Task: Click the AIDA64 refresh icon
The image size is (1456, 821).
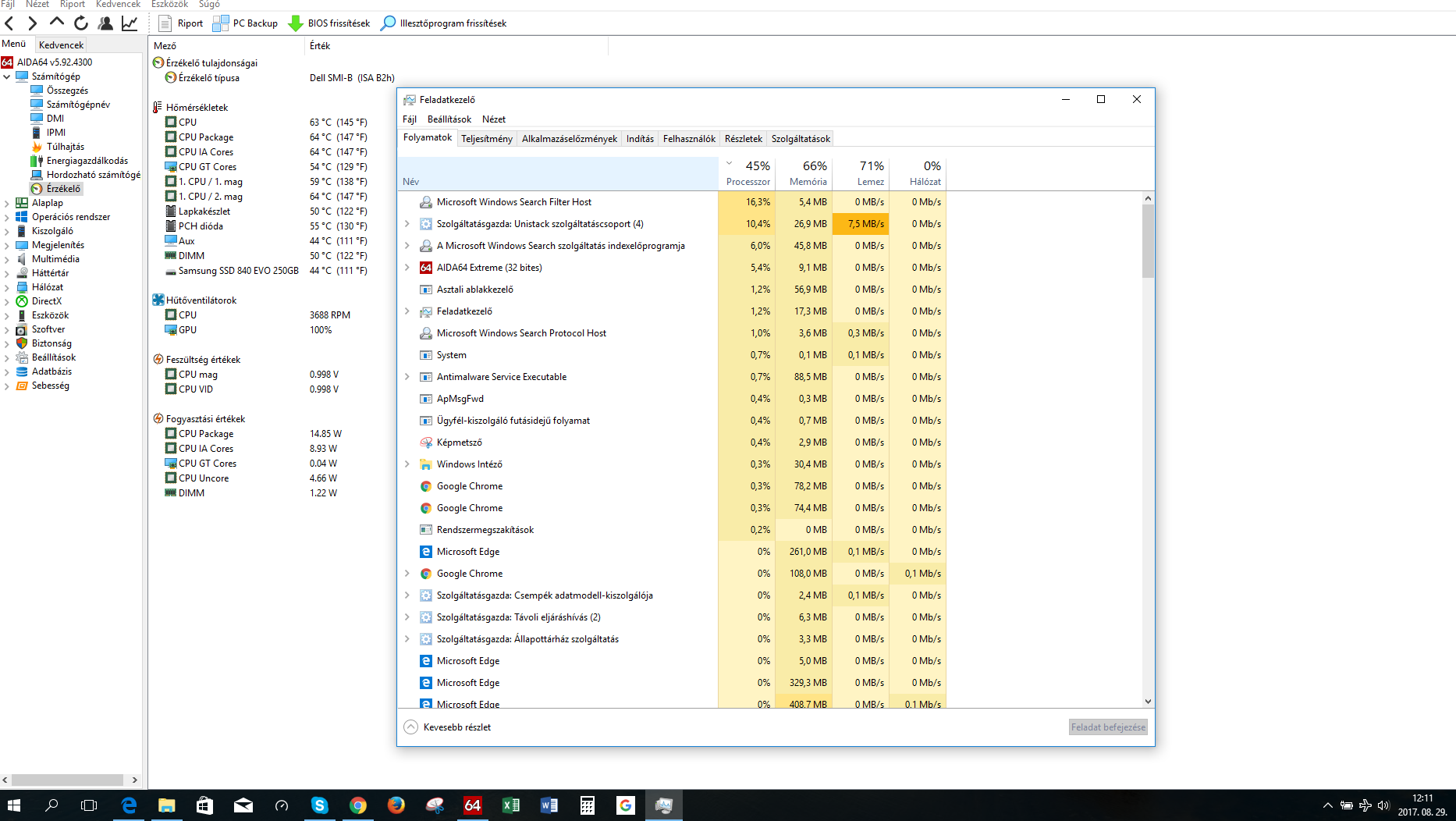Action: point(81,23)
